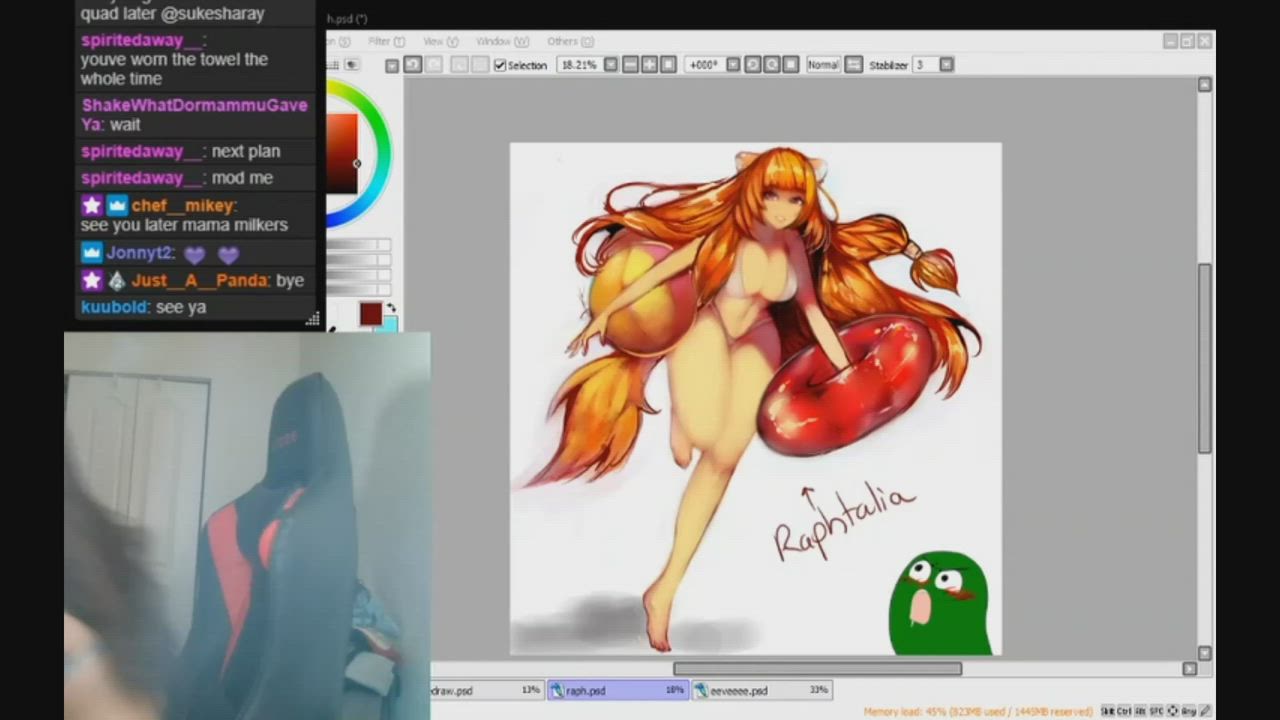Click the flip view button beside Normal
This screenshot has width=1280, height=720.
[x=853, y=65]
